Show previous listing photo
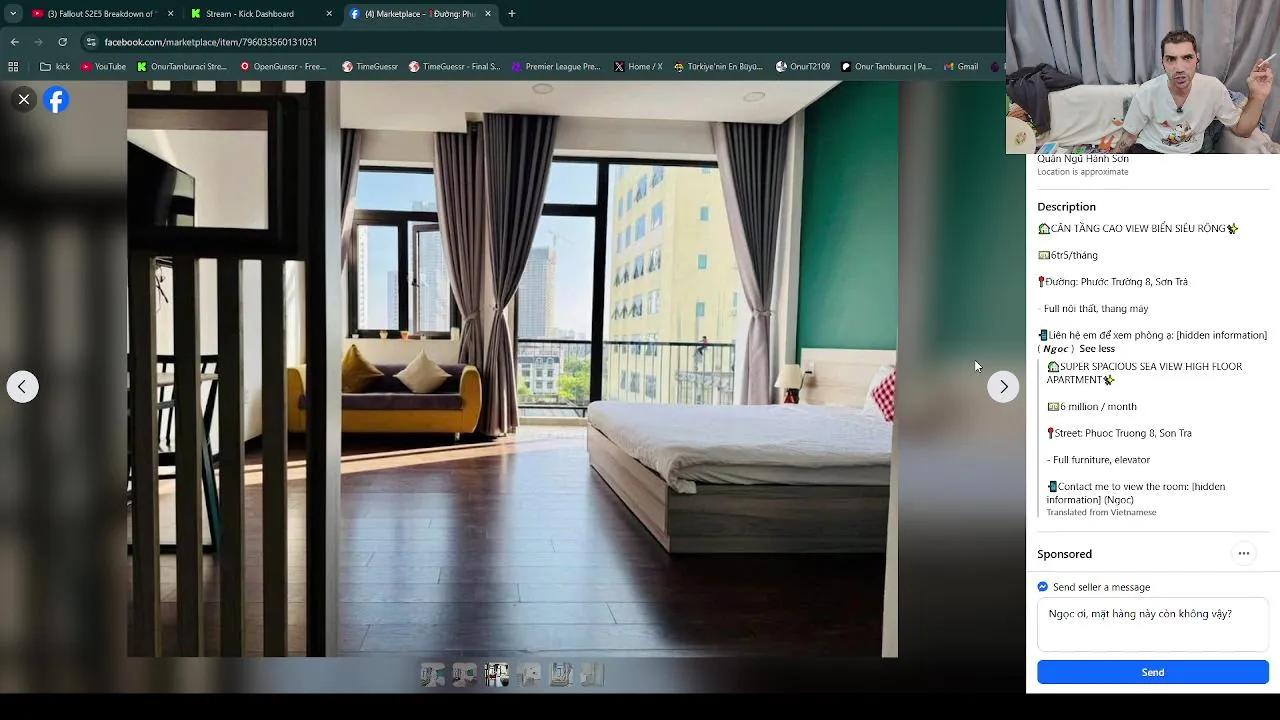The image size is (1280, 720). click(x=22, y=387)
